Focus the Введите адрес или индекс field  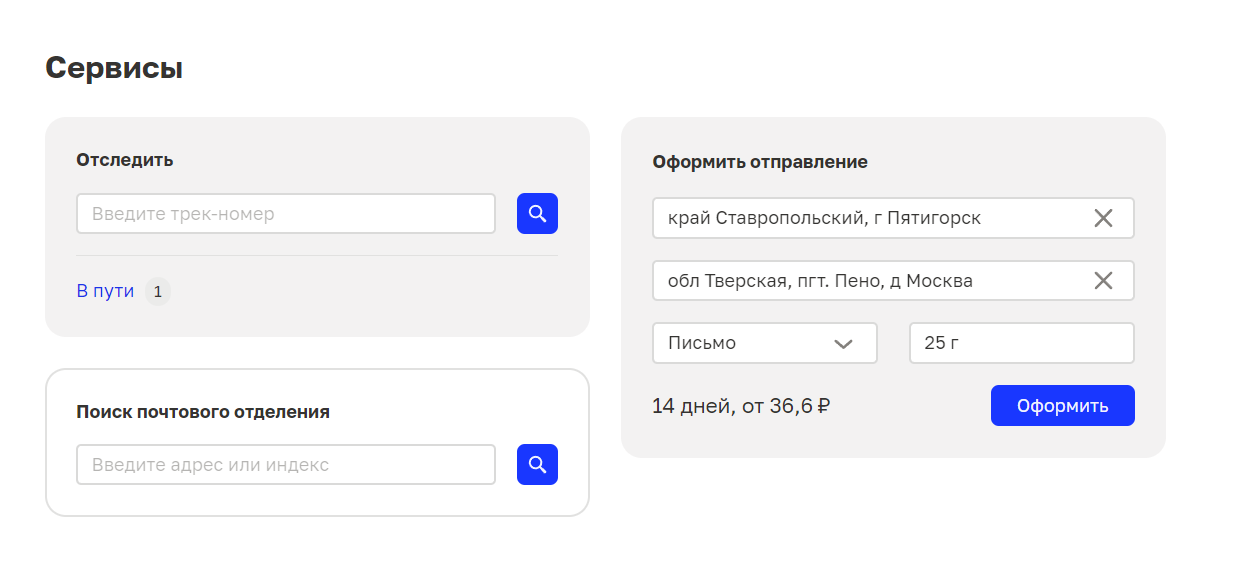point(285,465)
